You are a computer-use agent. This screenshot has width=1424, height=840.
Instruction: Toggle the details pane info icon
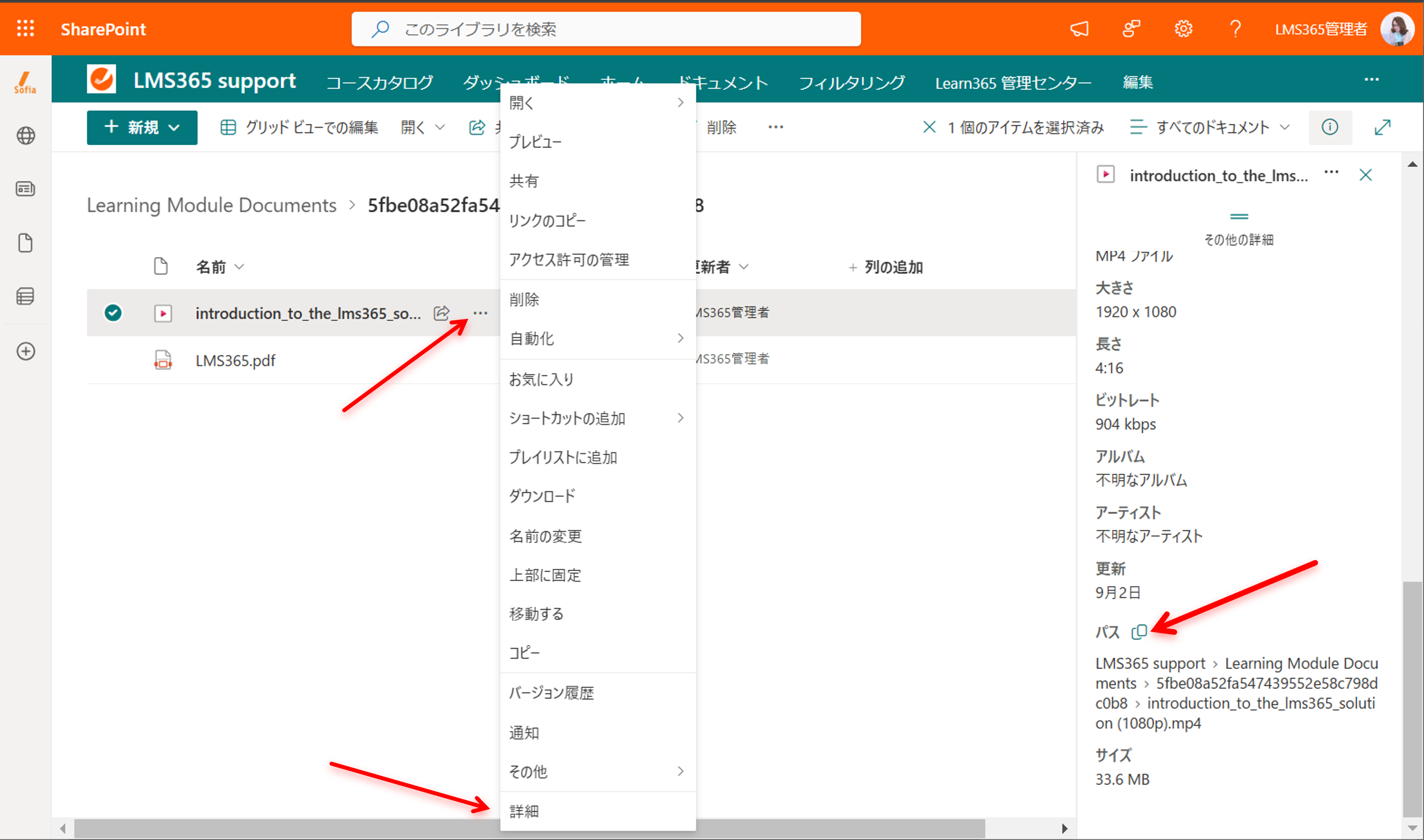(1329, 127)
